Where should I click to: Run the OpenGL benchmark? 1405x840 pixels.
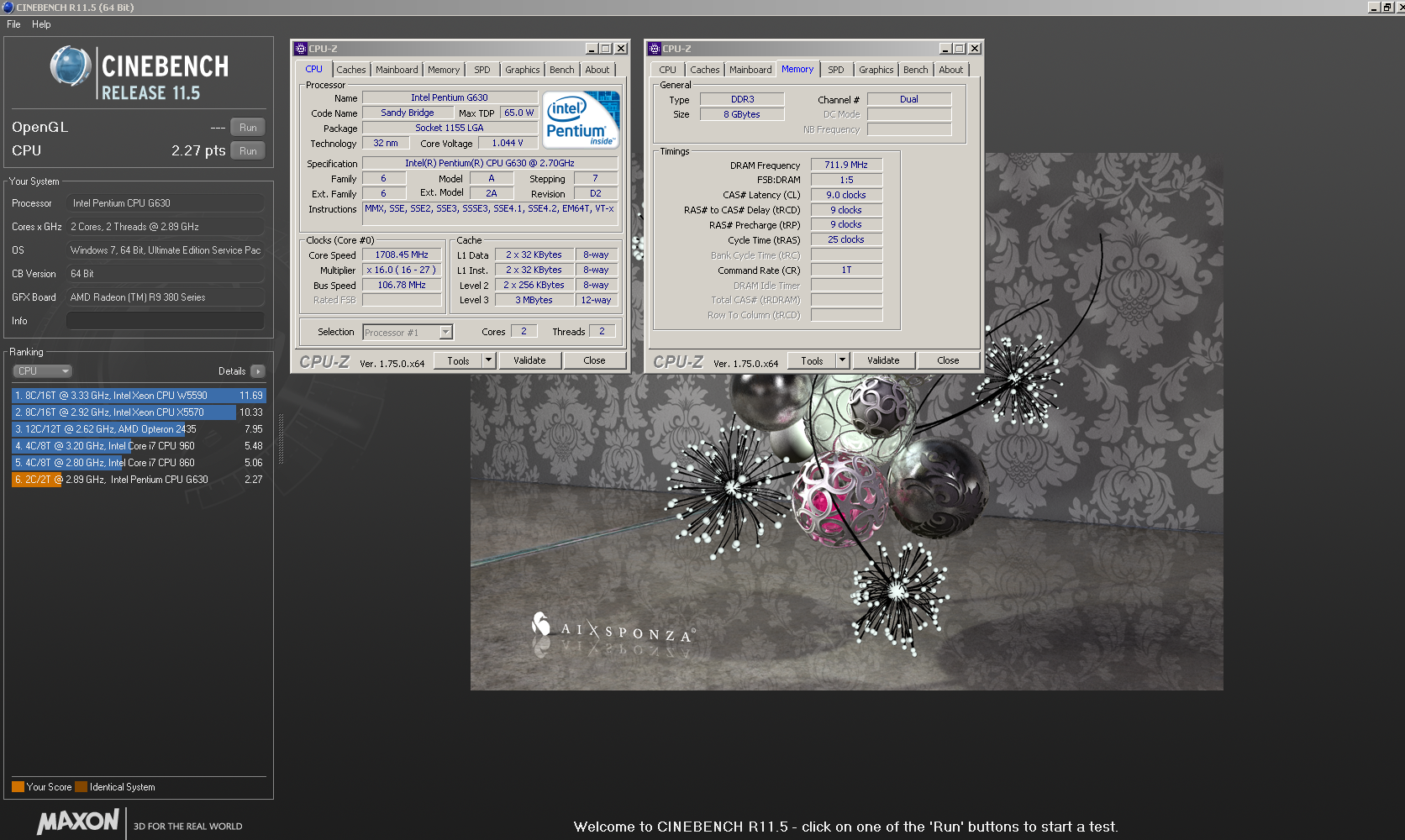(248, 128)
